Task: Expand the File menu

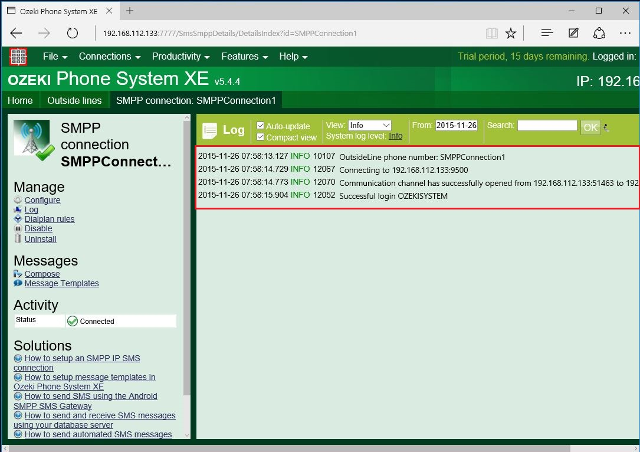Action: (55, 56)
